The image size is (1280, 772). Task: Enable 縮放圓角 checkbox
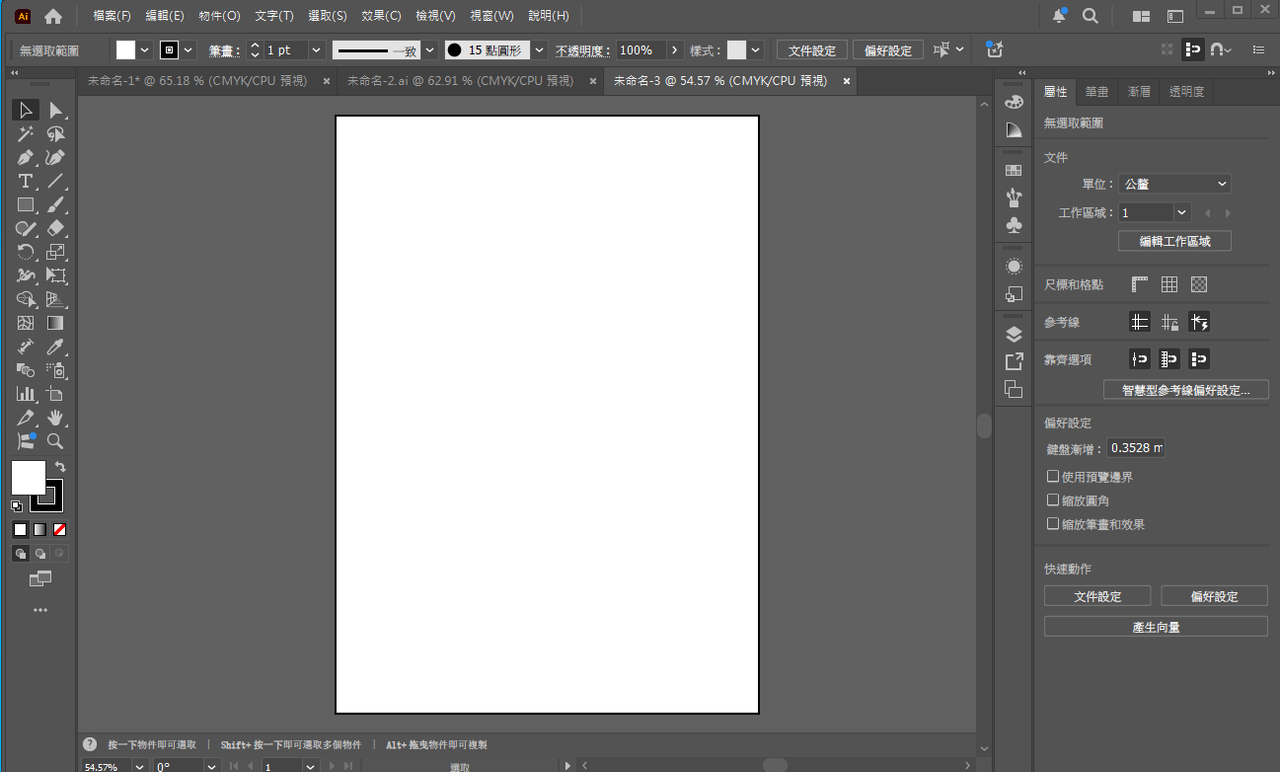[1053, 500]
